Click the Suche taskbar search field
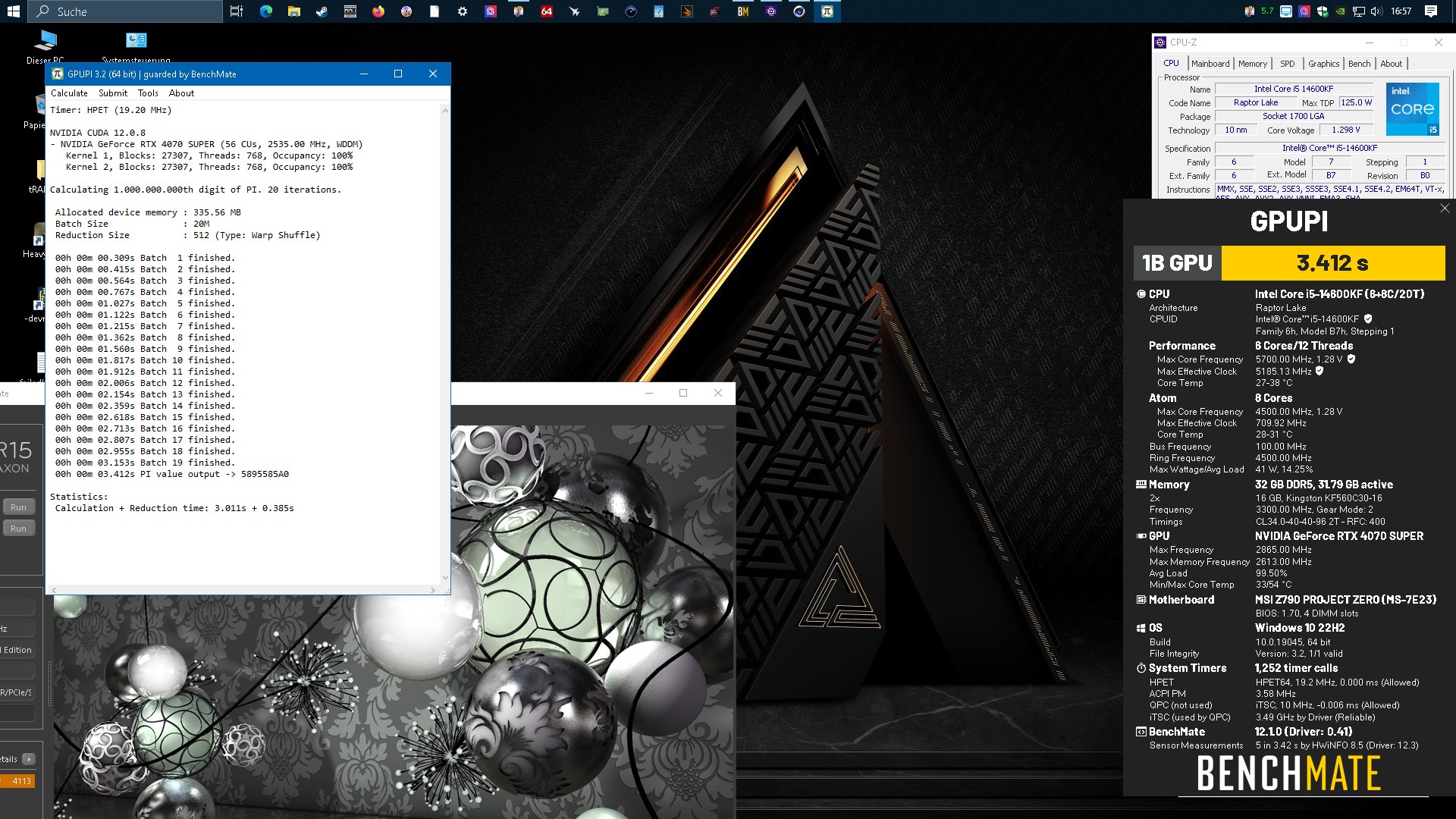Viewport: 1456px width, 819px height. [125, 11]
